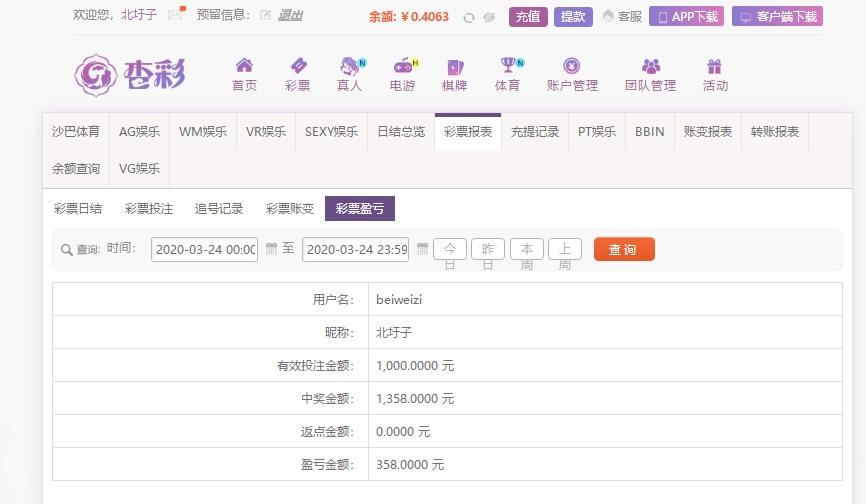Click the 充值 recharge button
This screenshot has width=866, height=504.
[528, 17]
